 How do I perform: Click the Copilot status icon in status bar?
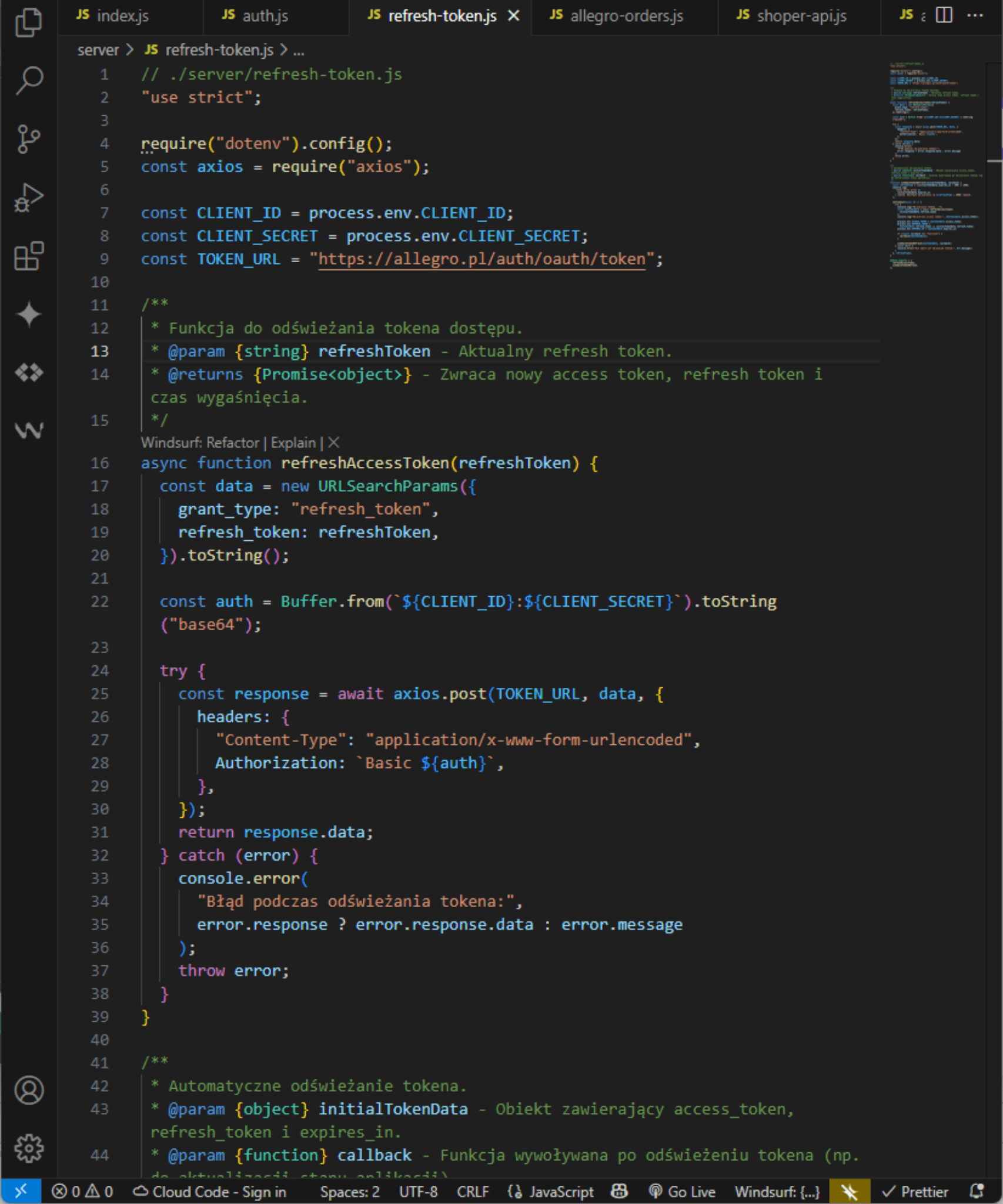point(619,1191)
